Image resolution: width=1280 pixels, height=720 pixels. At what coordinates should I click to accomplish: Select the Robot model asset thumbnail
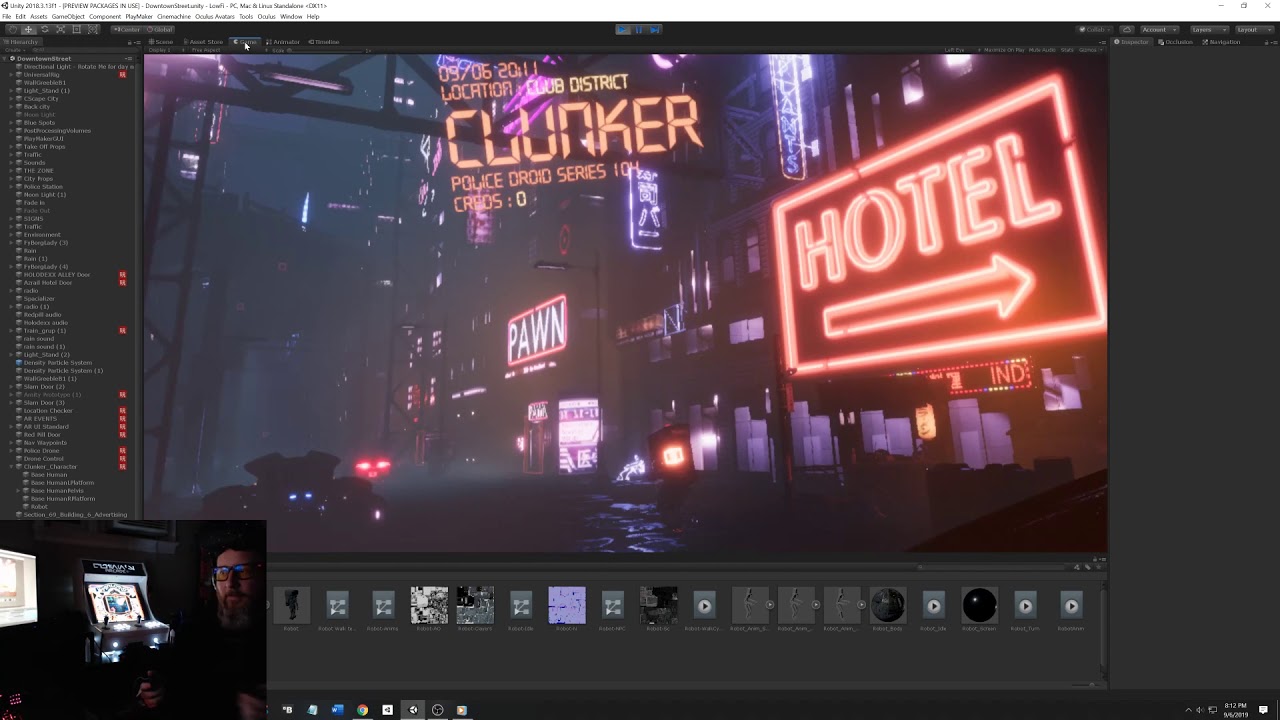[291, 605]
